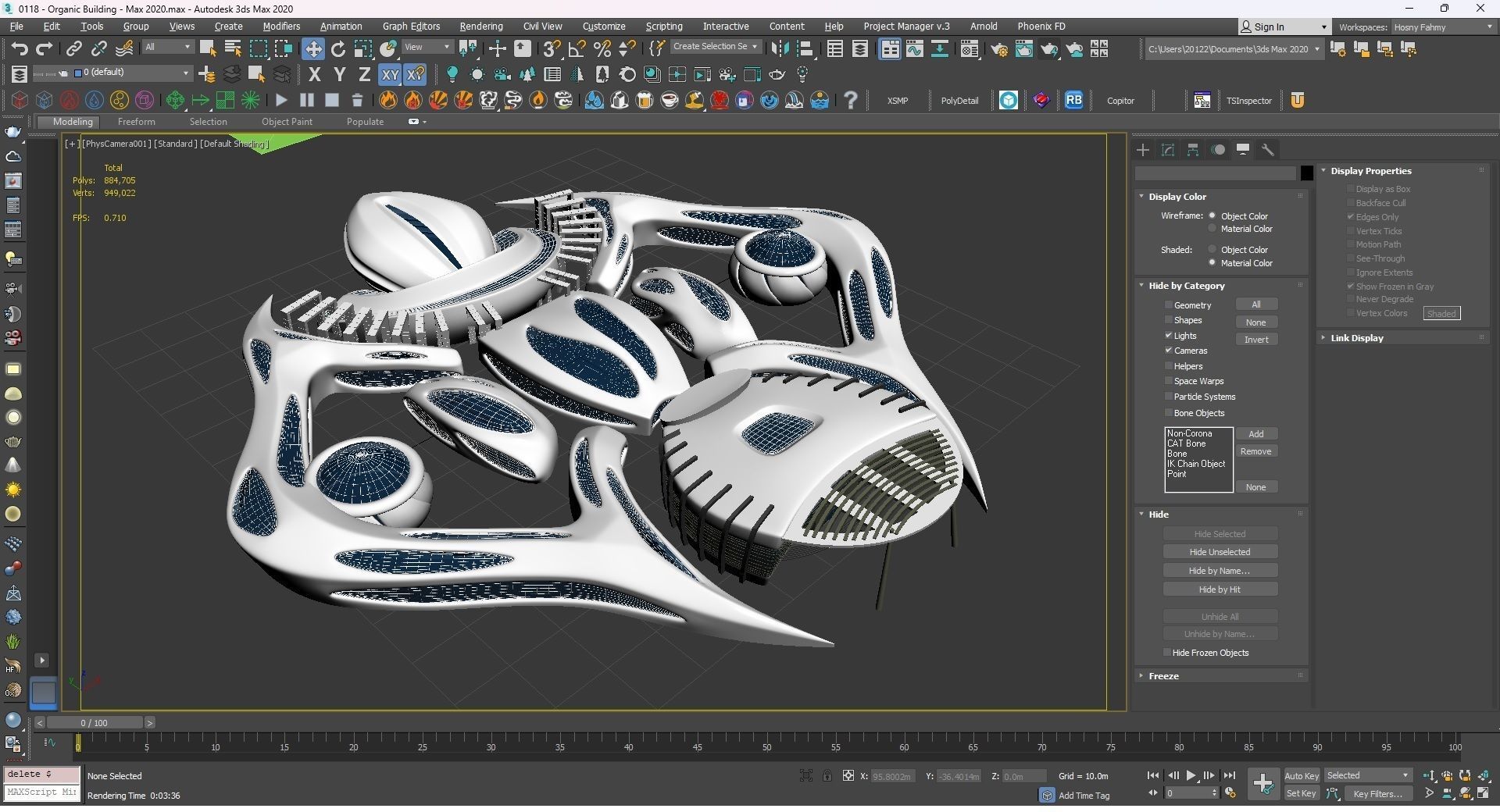Collapse the Display Color rollout
1500x812 pixels.
pyautogui.click(x=1177, y=197)
